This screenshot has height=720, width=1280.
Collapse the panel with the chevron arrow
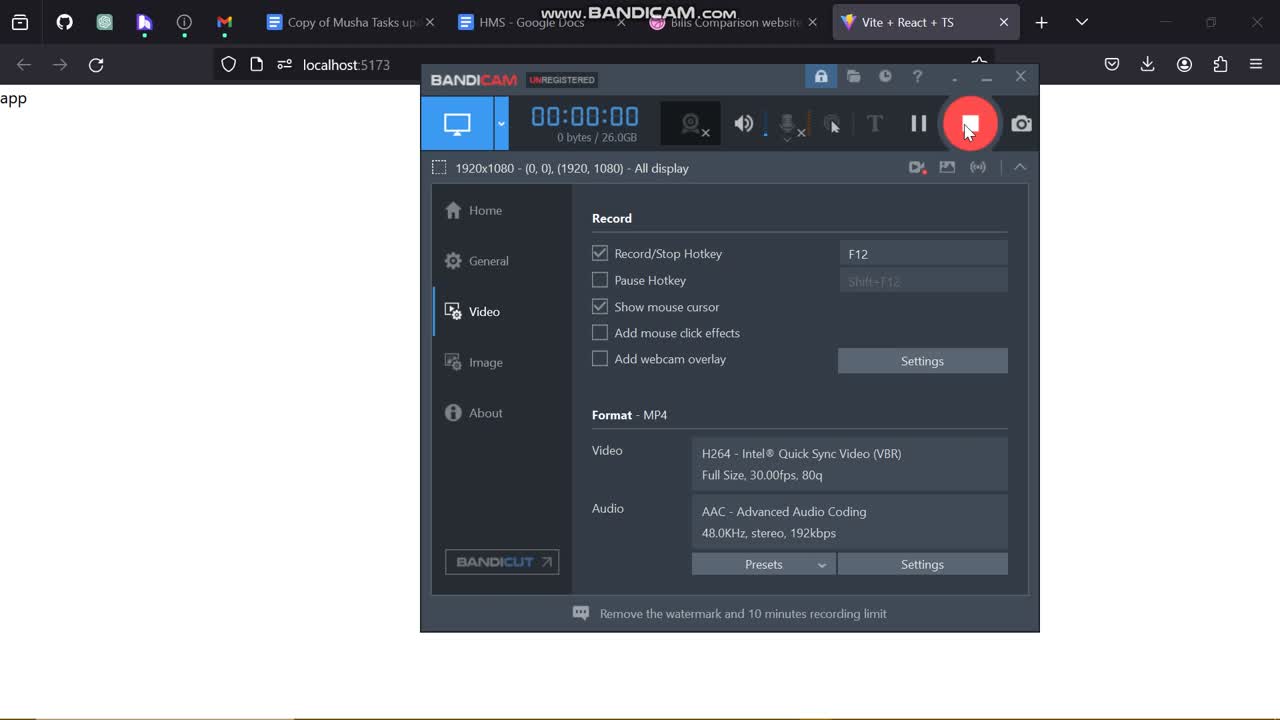click(1020, 168)
